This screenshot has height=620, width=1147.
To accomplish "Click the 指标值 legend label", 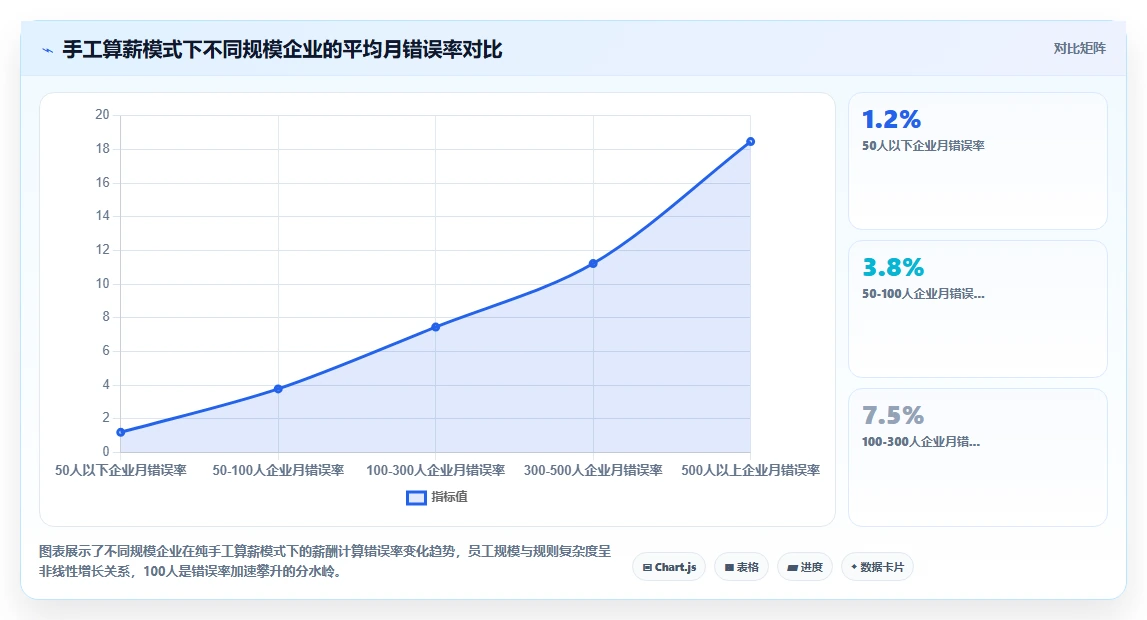I will pyautogui.click(x=449, y=497).
